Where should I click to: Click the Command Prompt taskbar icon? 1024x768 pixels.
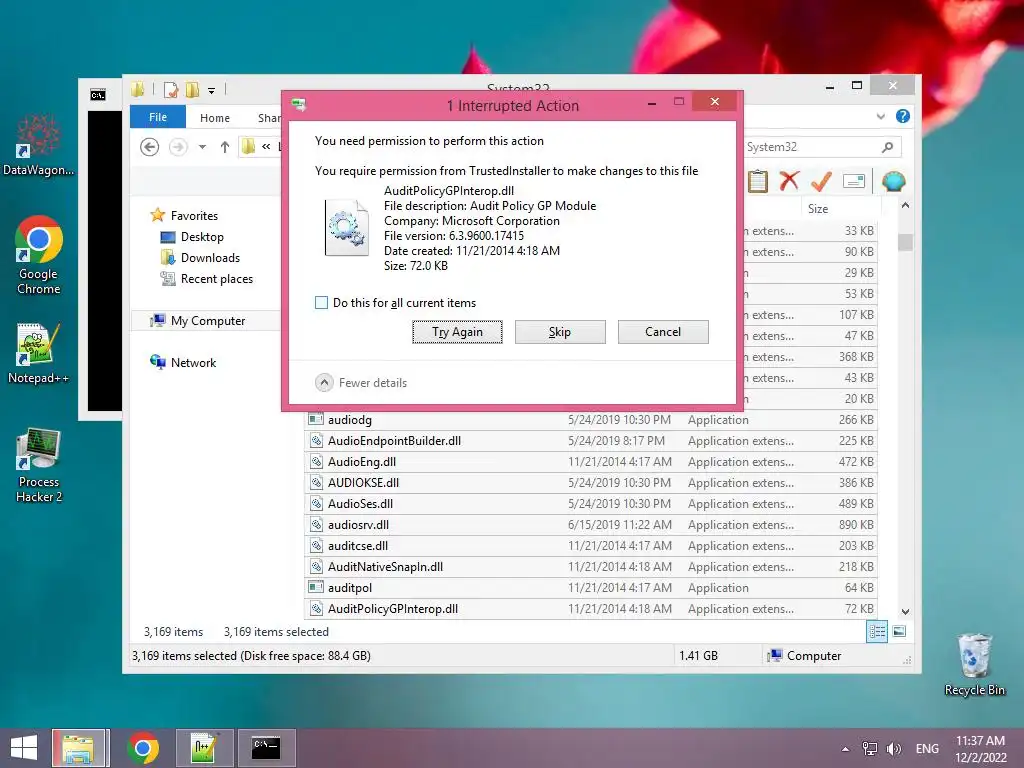(x=266, y=748)
